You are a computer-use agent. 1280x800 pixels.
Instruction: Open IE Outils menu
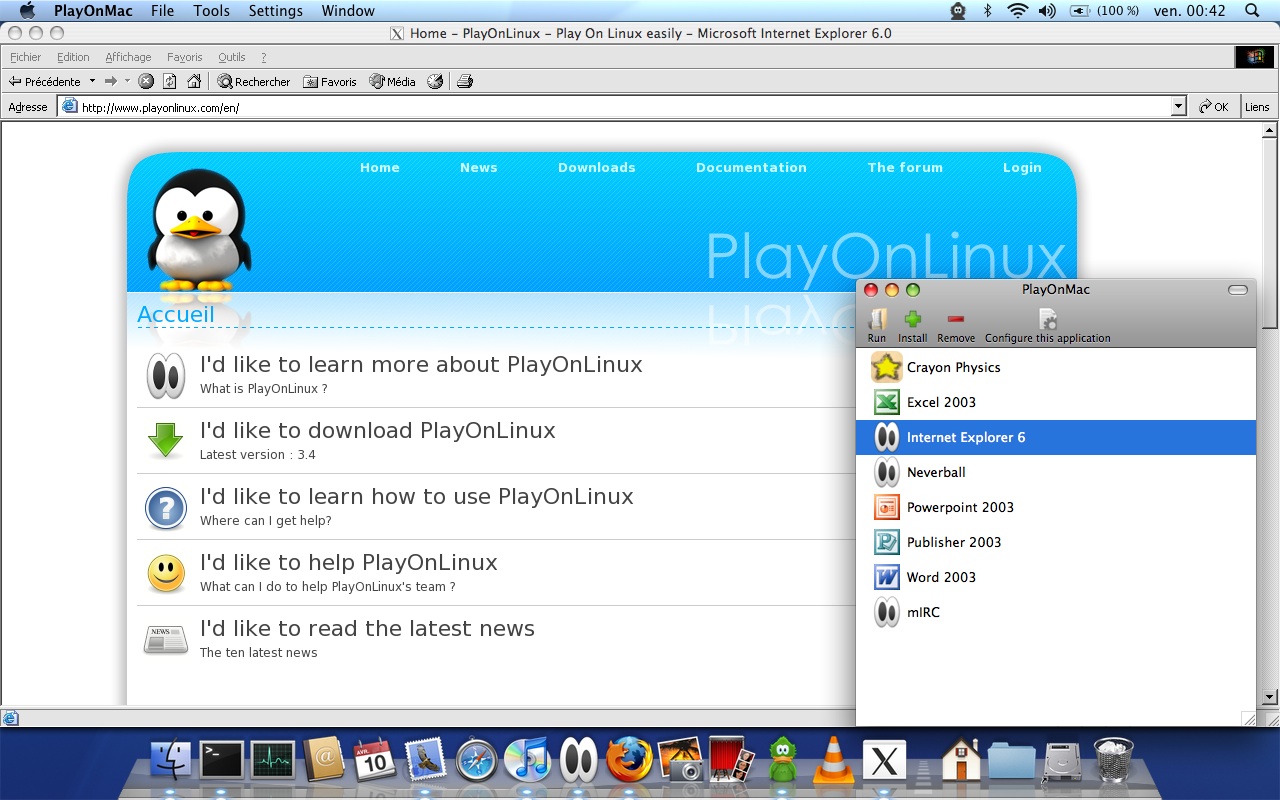point(232,57)
